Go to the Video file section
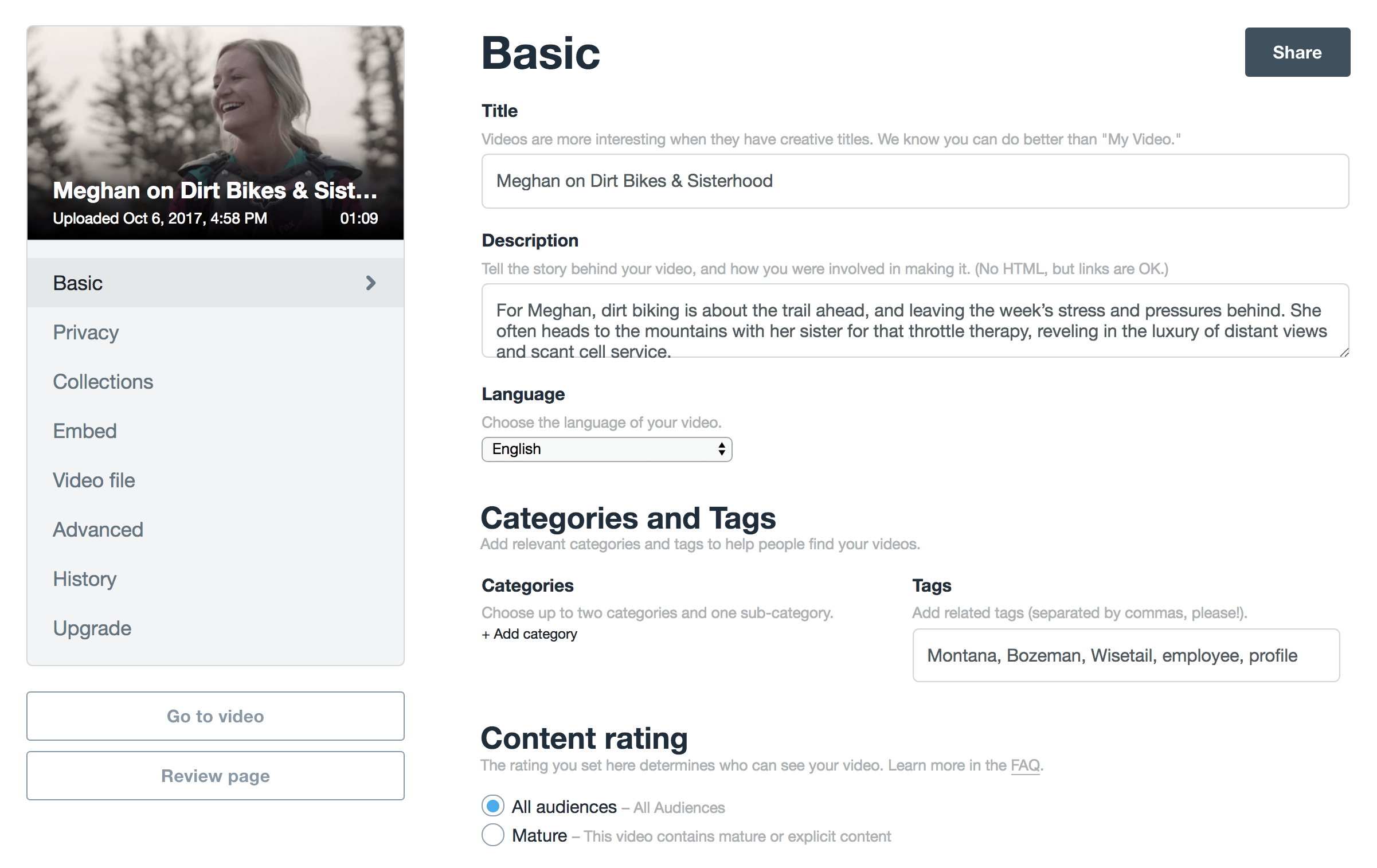Viewport: 1377px width, 868px height. click(94, 480)
